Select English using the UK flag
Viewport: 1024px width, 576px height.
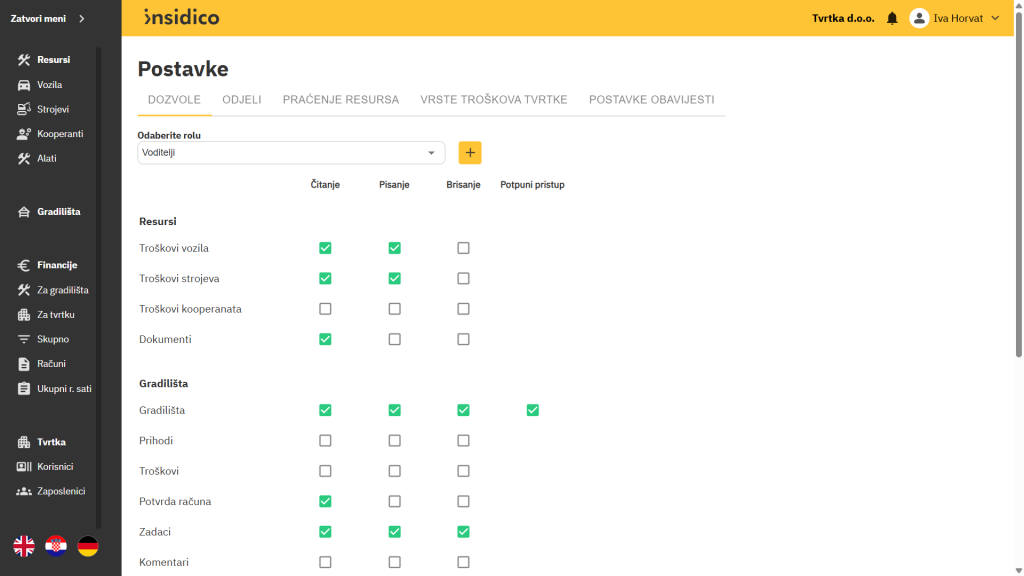click(24, 546)
